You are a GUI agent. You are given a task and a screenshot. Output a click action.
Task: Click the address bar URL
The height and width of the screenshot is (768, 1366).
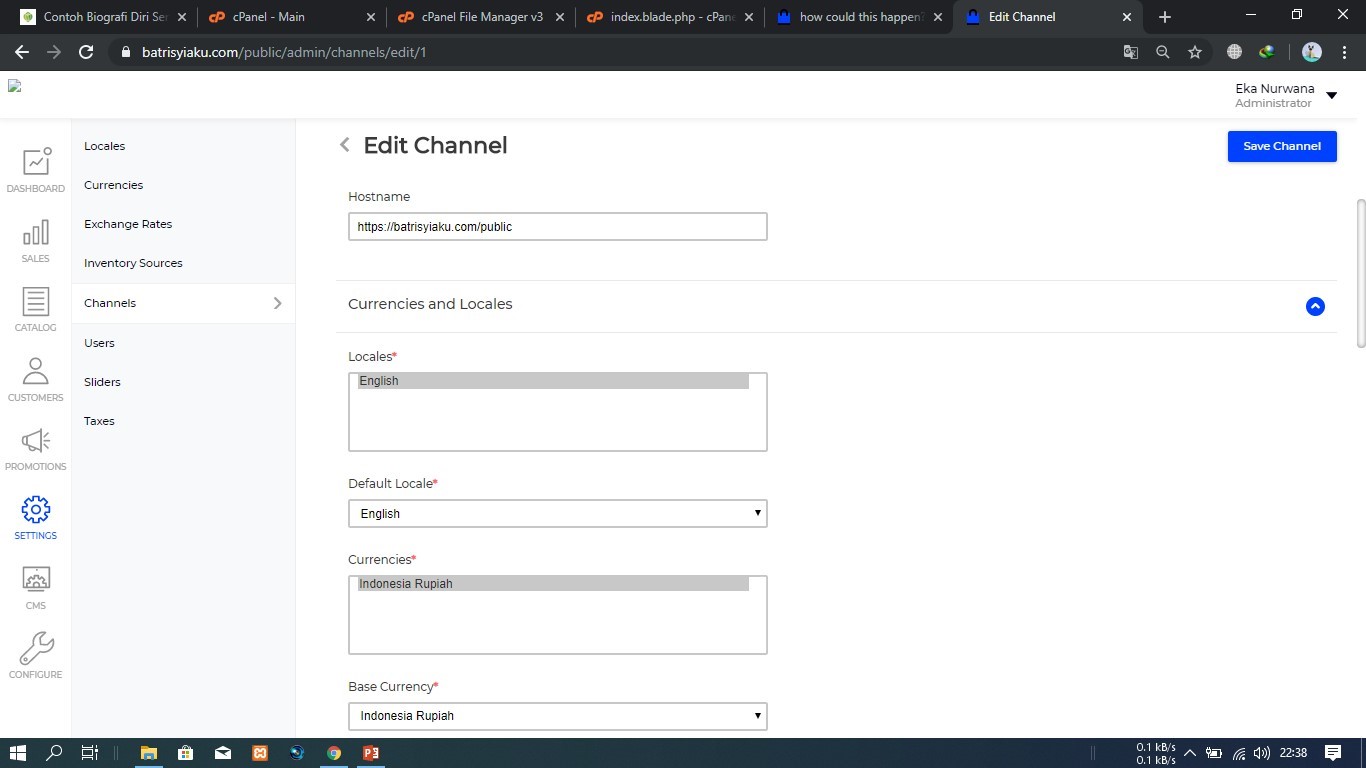(x=284, y=52)
